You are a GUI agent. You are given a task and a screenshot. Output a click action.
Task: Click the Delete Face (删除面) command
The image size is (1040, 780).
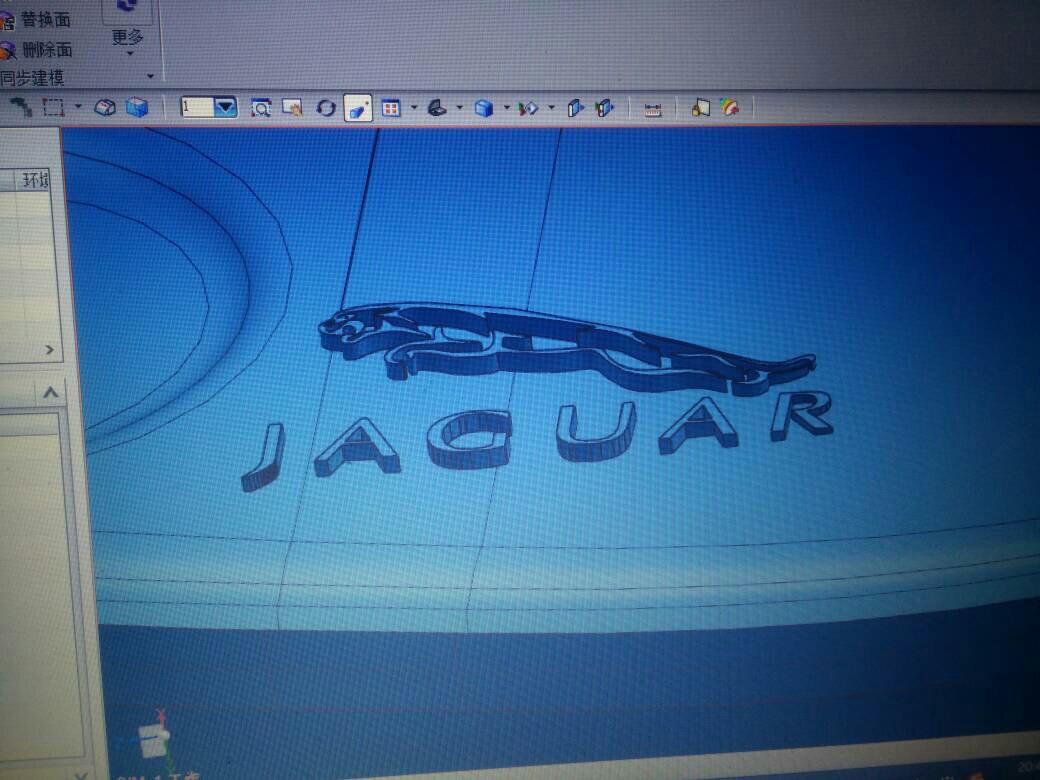36,50
